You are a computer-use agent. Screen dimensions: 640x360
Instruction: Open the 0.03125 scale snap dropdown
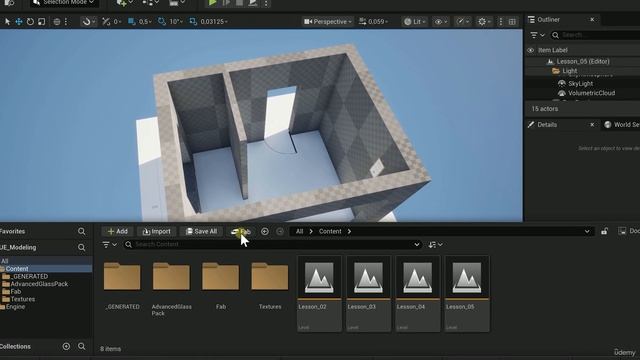[214, 22]
